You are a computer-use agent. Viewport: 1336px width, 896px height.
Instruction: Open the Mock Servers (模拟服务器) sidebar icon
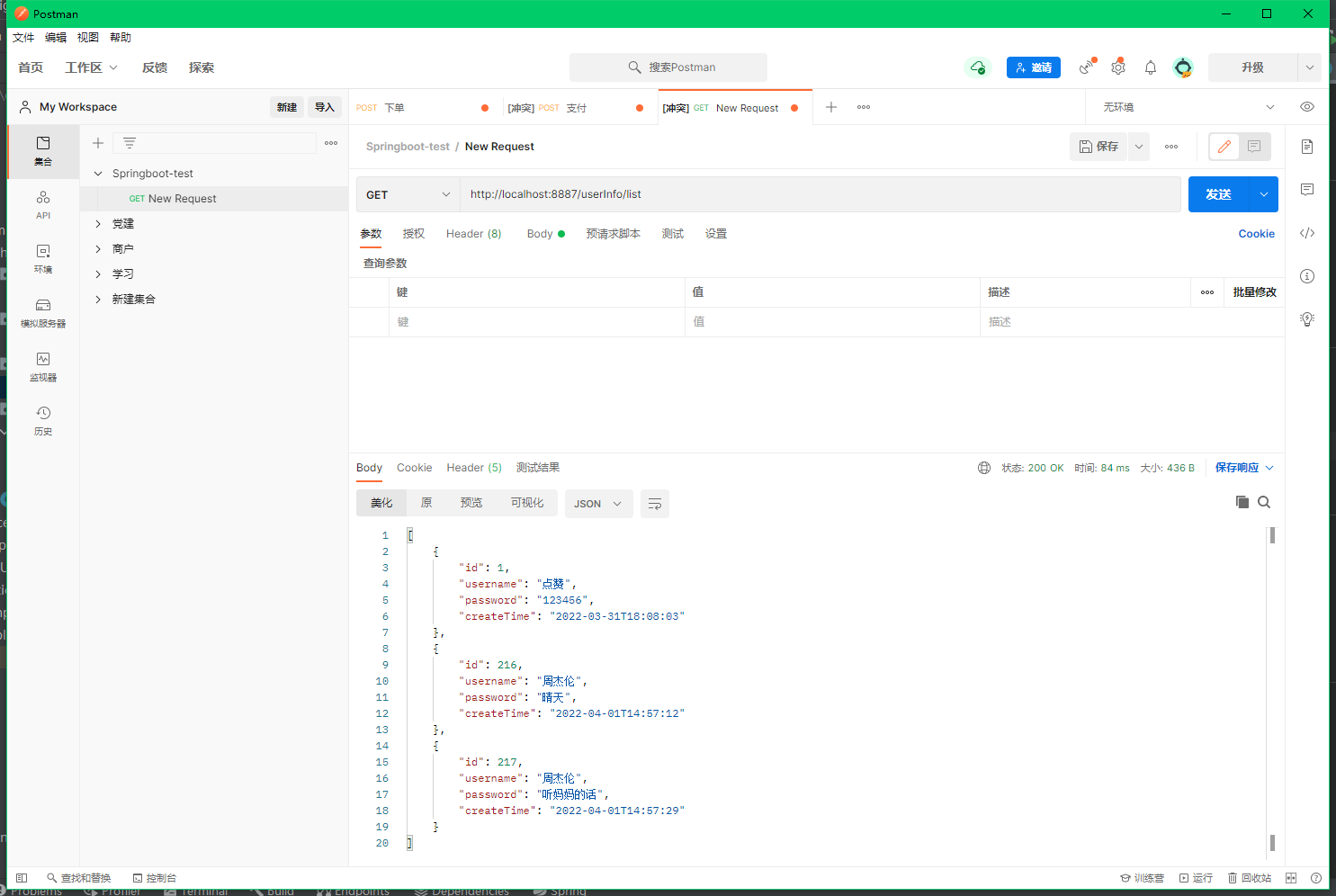43,312
